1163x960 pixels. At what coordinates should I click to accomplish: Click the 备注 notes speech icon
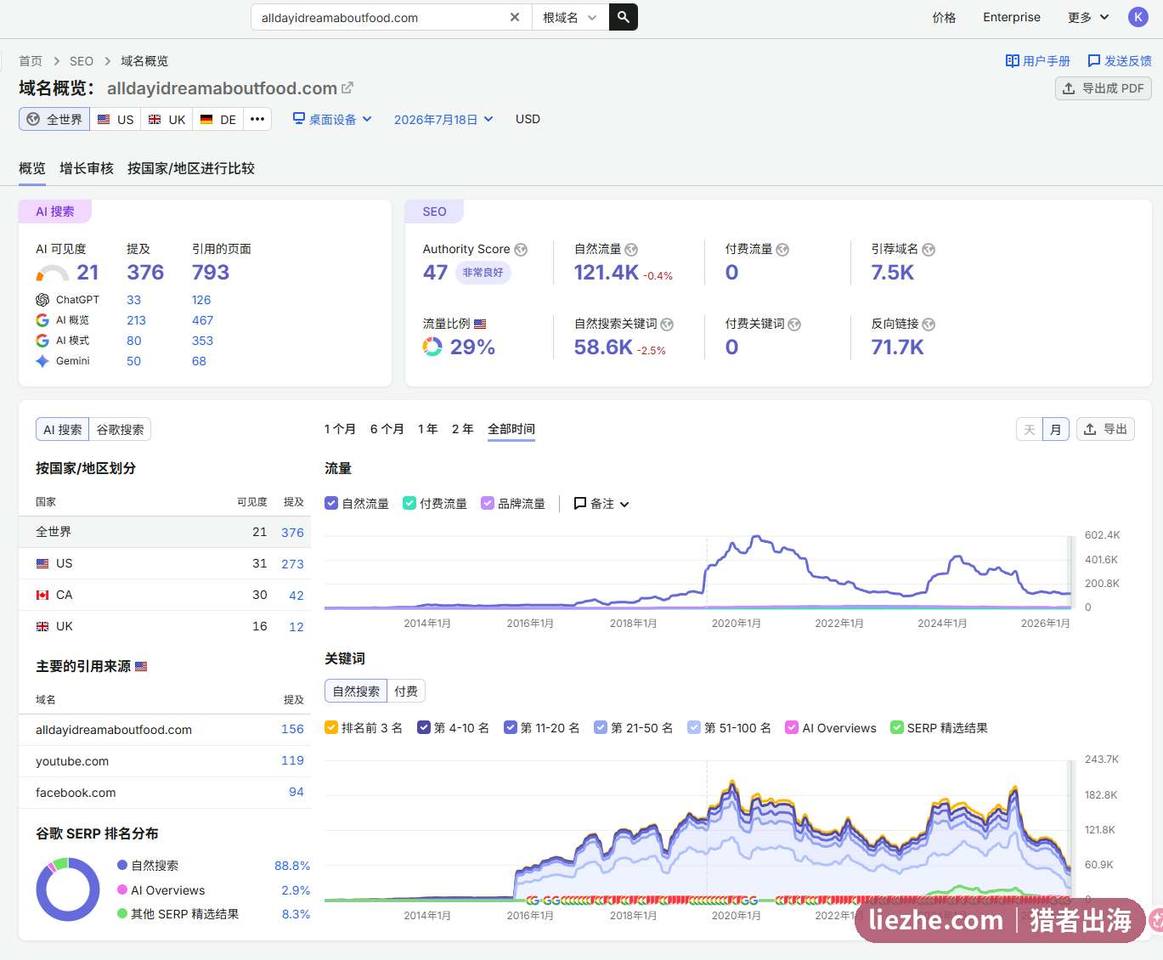click(x=580, y=503)
